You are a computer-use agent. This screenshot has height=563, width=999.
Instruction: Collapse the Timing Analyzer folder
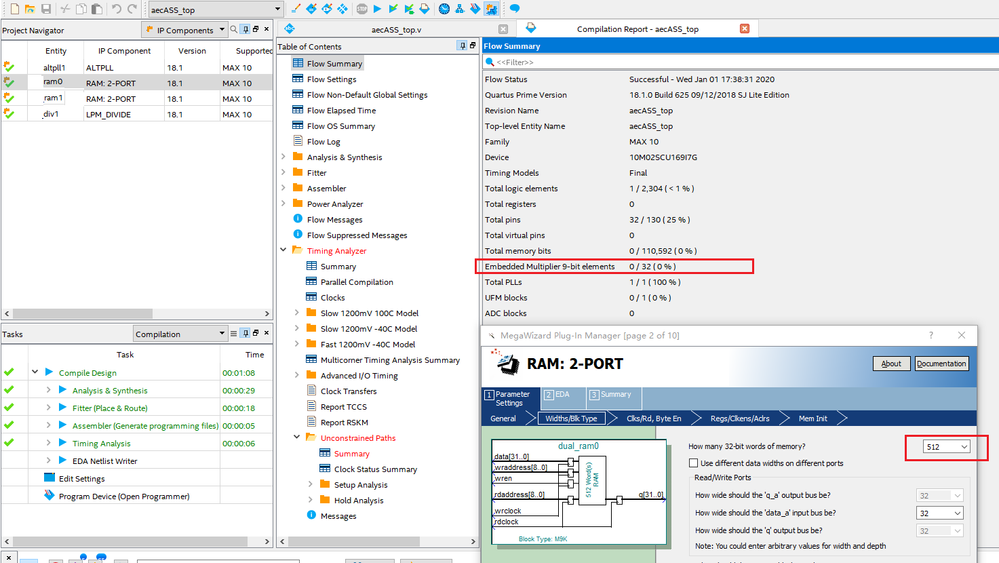[x=284, y=250]
